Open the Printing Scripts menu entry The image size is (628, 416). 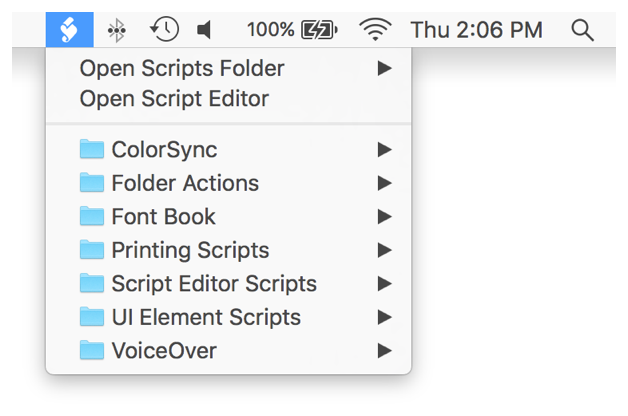pyautogui.click(x=190, y=251)
